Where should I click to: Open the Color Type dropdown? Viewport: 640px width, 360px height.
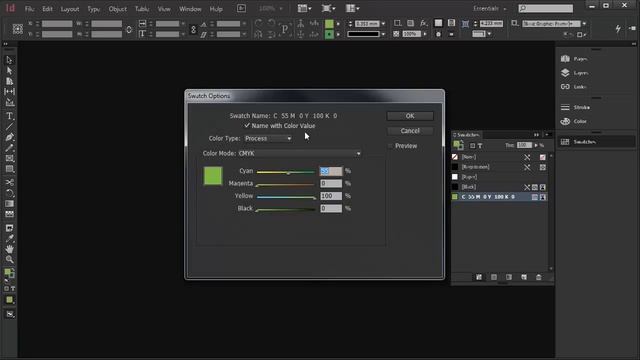[268, 138]
